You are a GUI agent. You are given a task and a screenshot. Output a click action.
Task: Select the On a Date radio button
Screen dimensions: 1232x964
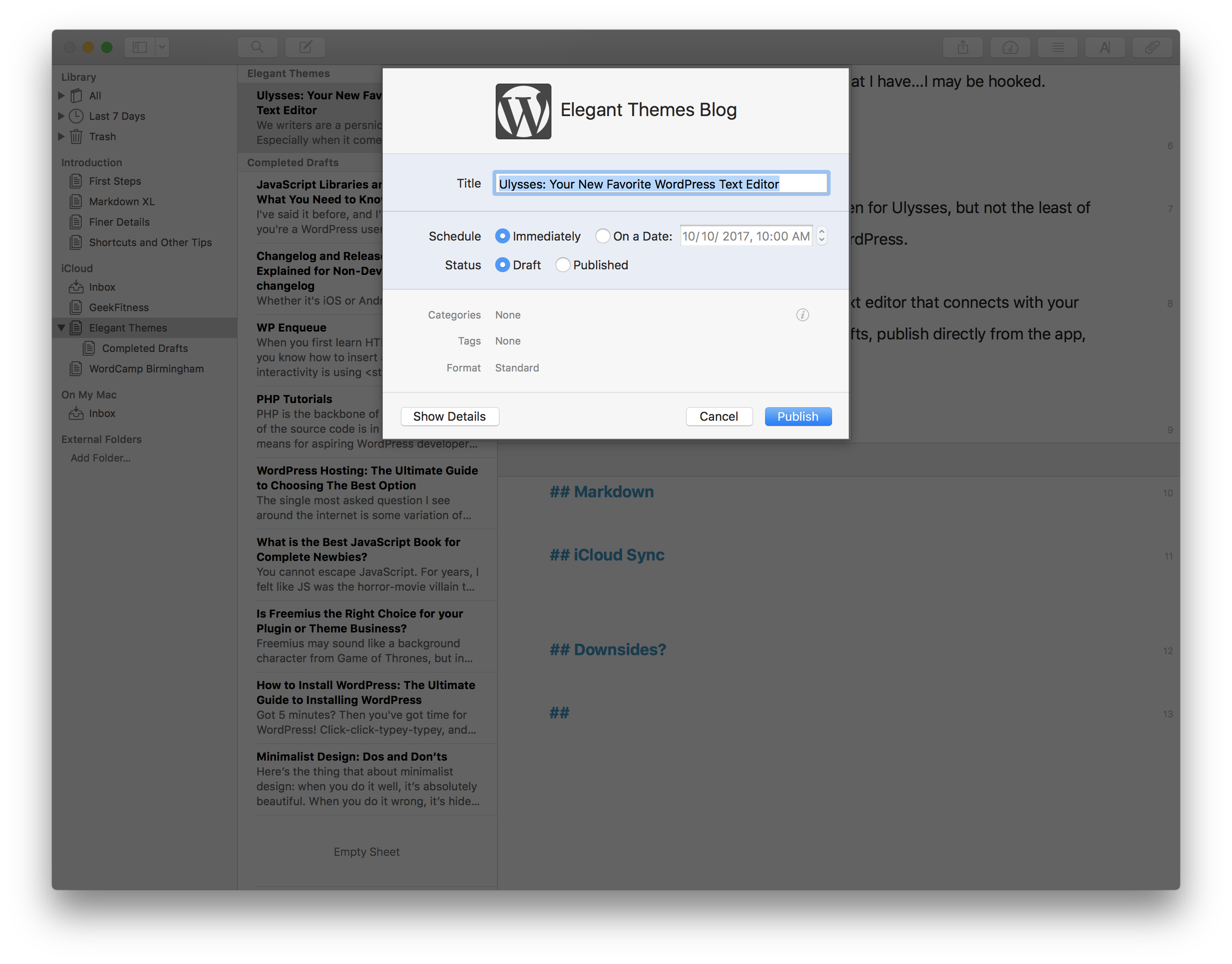(x=603, y=236)
